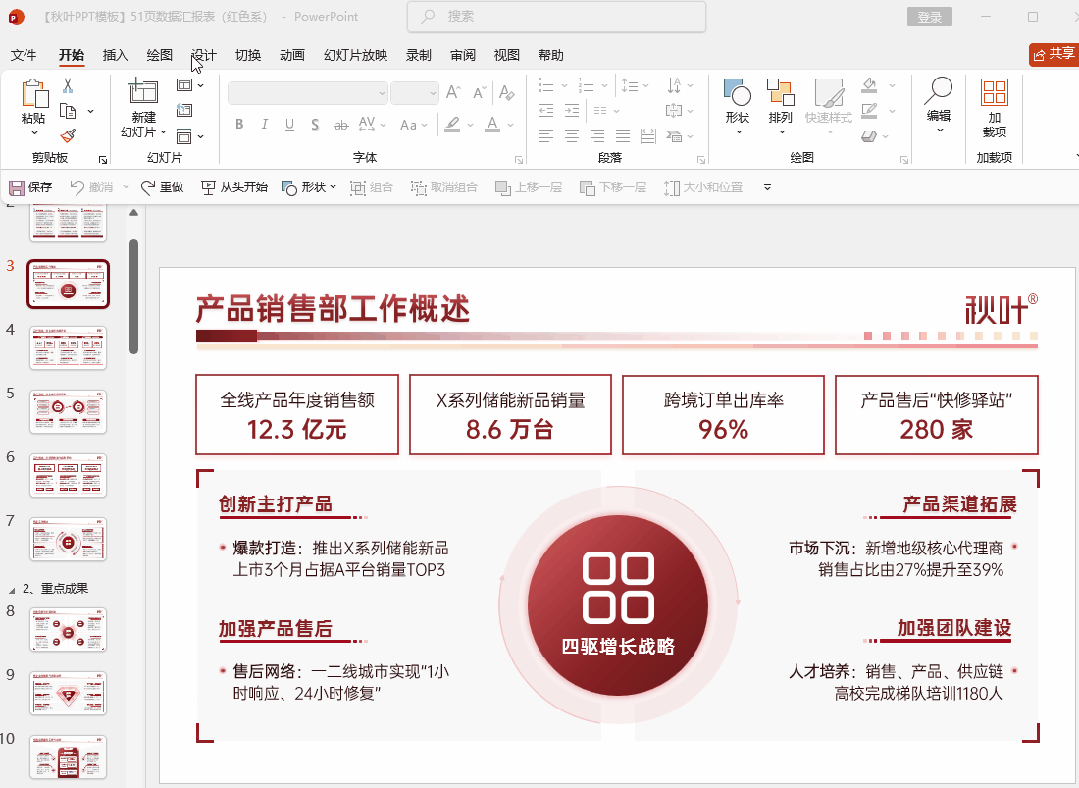Screen dimensions: 1079x788
Task: Clear all formatting with the eraser-A icon
Action: click(x=506, y=92)
